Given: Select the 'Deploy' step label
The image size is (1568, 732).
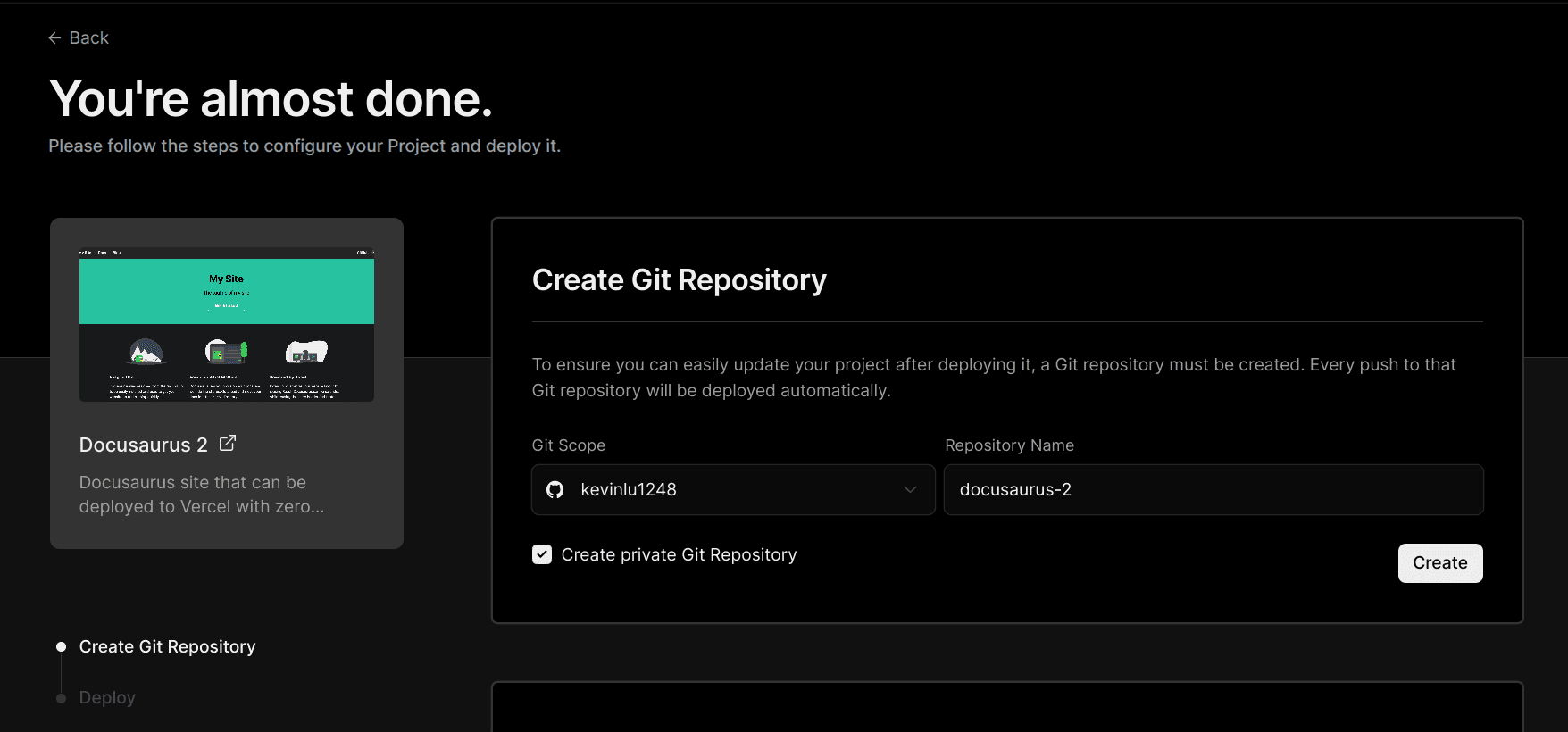Looking at the screenshot, I should tap(107, 698).
